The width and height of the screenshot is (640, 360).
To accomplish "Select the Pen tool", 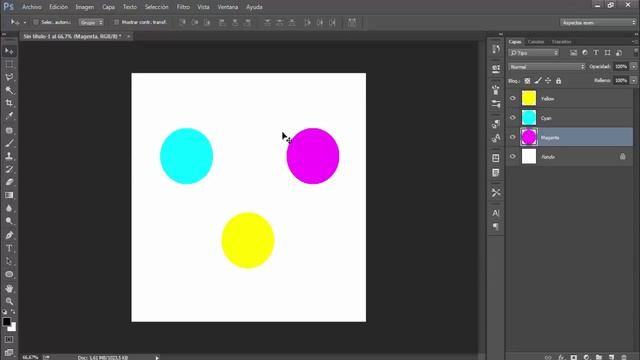I will click(x=9, y=236).
